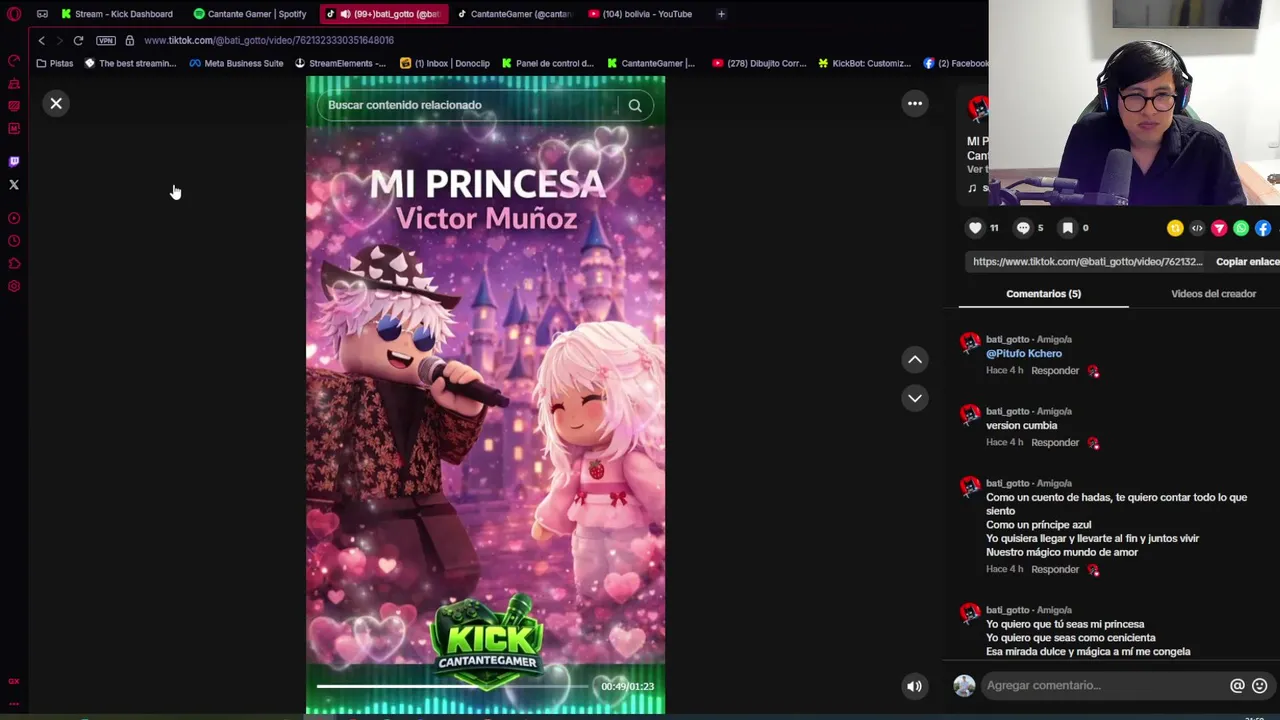
Task: Open a new browser tab with plus
Action: click(721, 14)
